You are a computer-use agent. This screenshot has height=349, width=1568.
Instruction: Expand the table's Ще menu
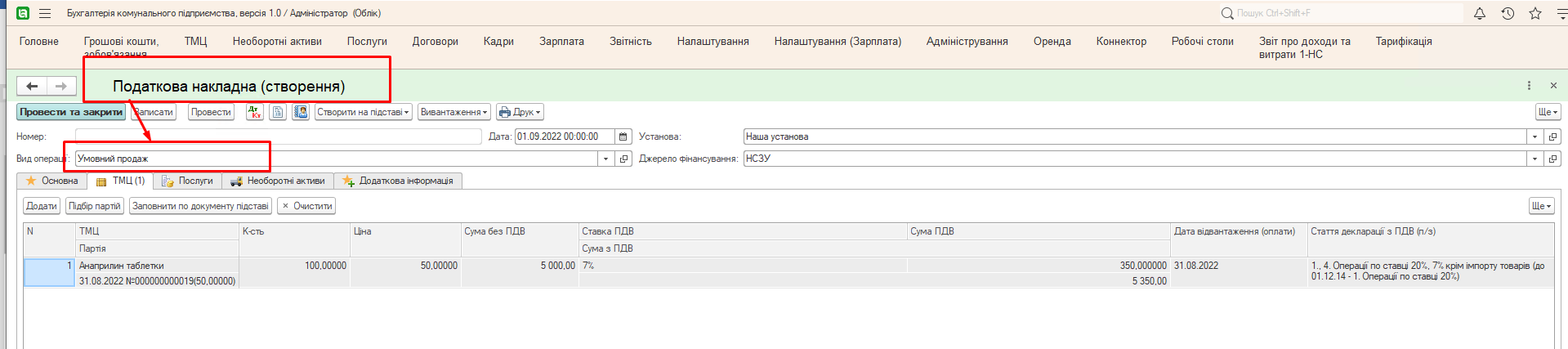1542,206
